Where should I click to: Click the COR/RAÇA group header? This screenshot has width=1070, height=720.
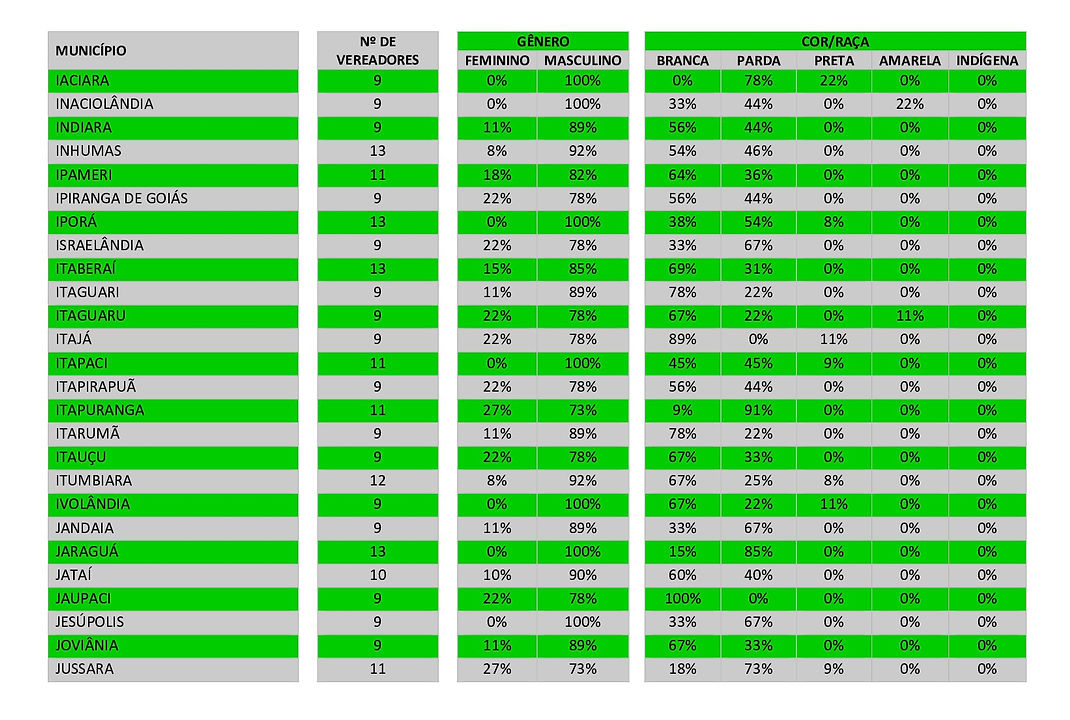click(835, 41)
